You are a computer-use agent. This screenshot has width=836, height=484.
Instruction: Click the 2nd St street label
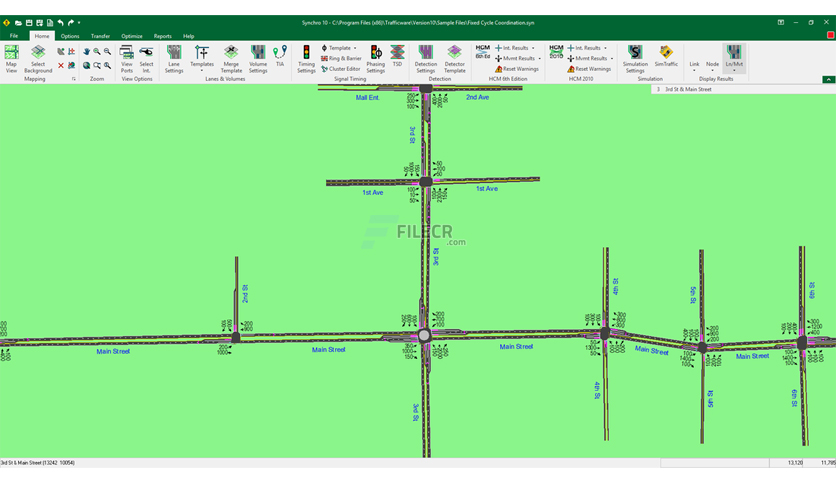coord(245,294)
